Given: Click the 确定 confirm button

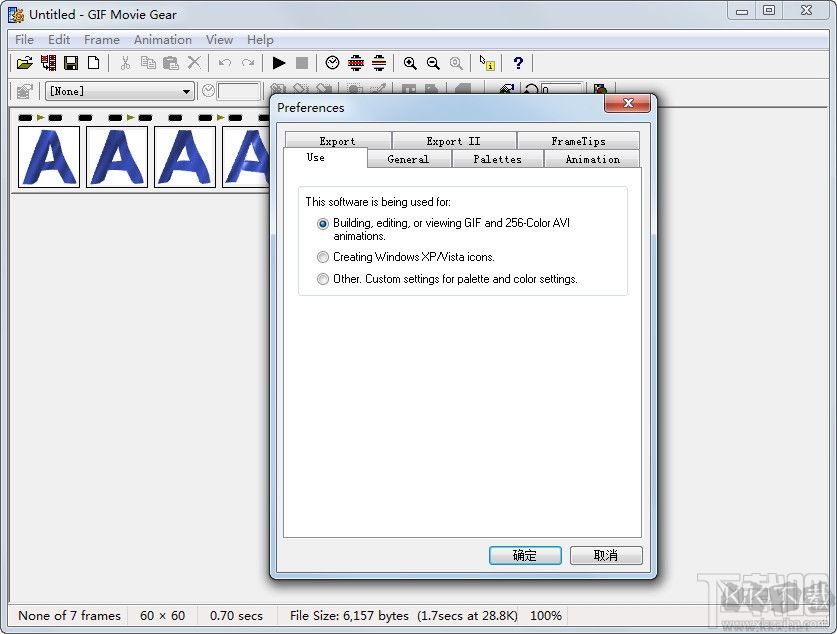Looking at the screenshot, I should click(x=525, y=555).
